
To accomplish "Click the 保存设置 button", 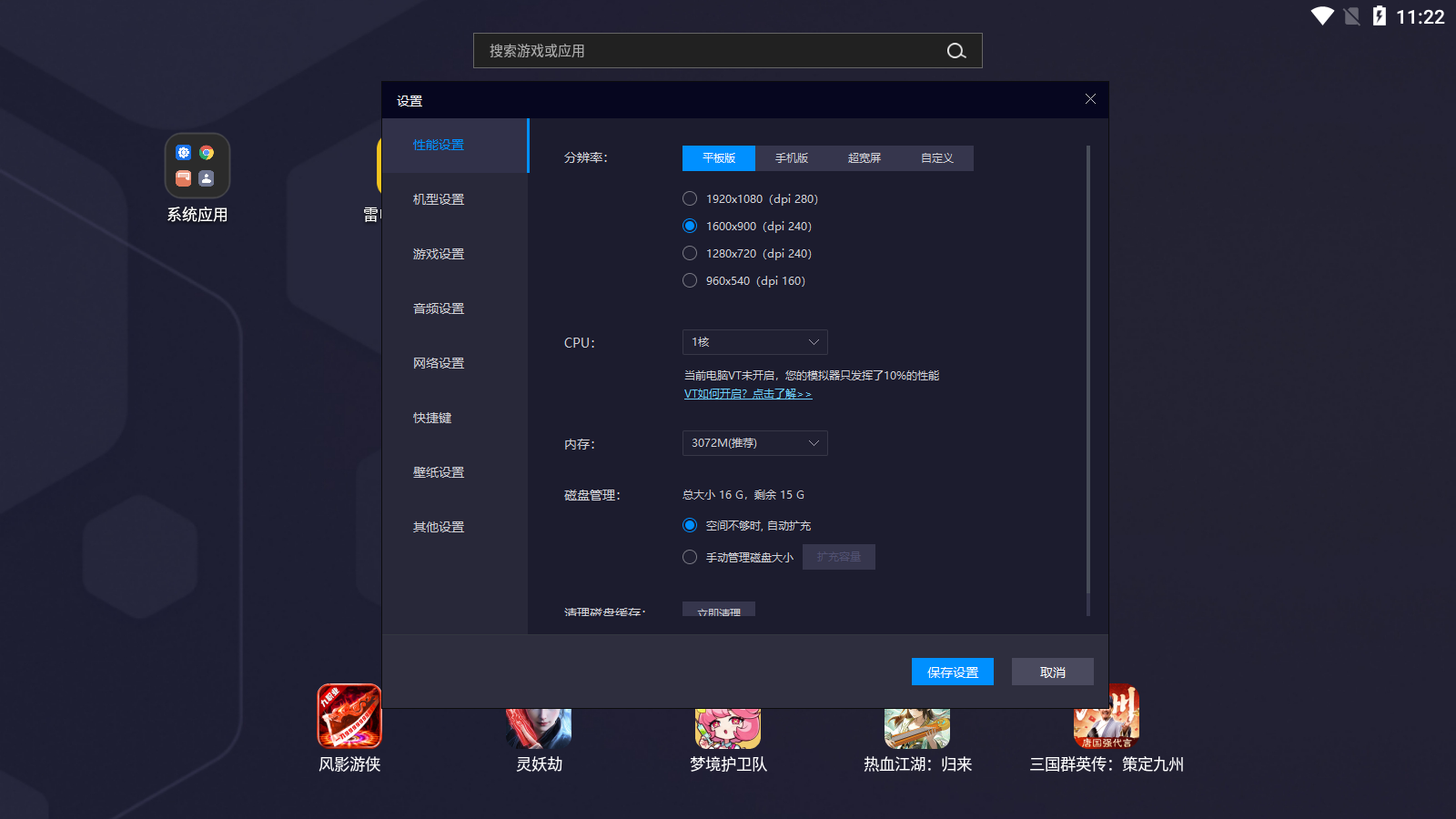I will click(x=953, y=672).
